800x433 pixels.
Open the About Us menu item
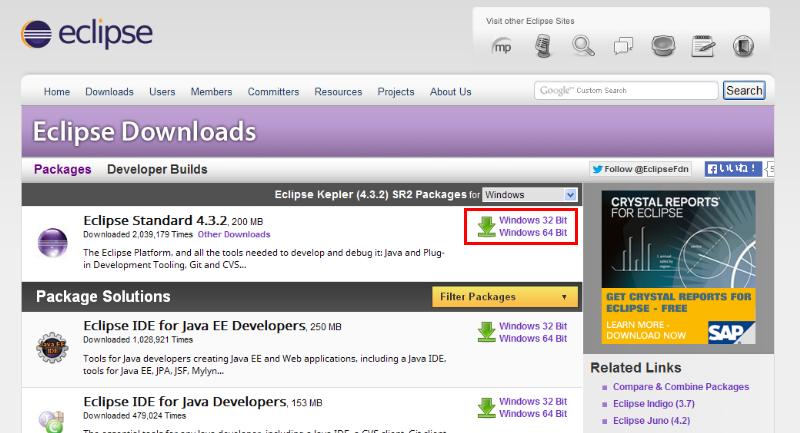click(451, 92)
